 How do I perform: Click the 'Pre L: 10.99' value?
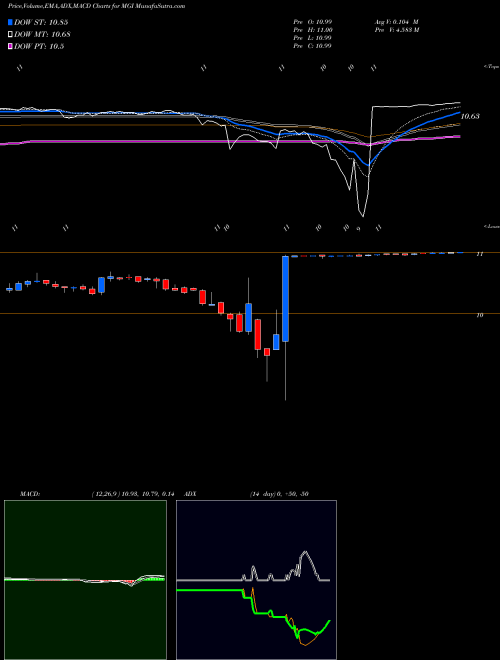coord(313,38)
